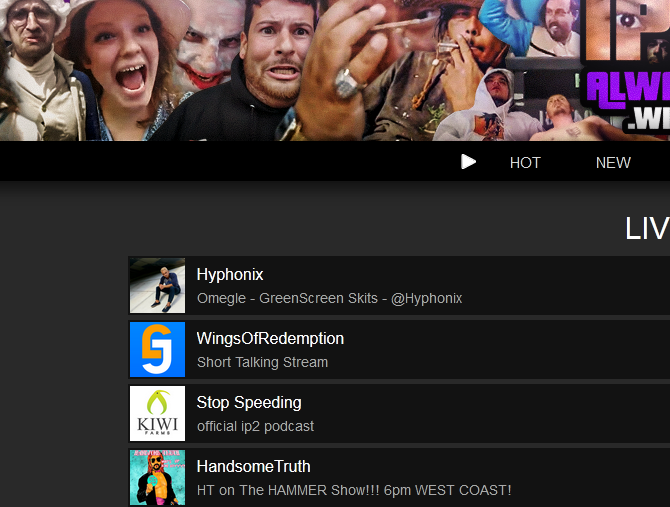Select 'official ip2 podcast' description text
Image resolution: width=670 pixels, height=507 pixels.
tap(256, 426)
